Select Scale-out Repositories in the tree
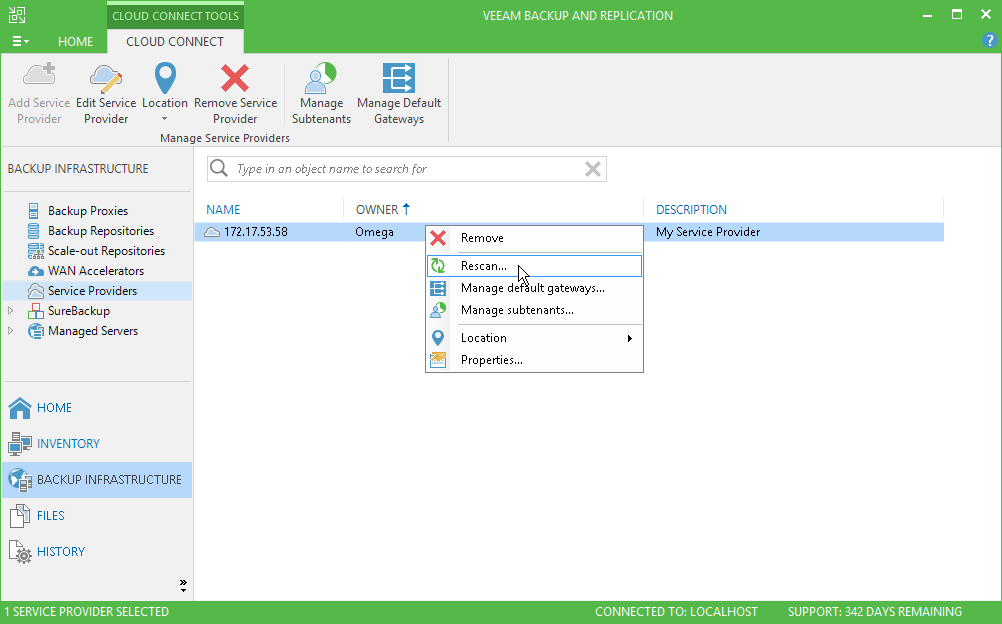The height and width of the screenshot is (624, 1002). (x=106, y=251)
